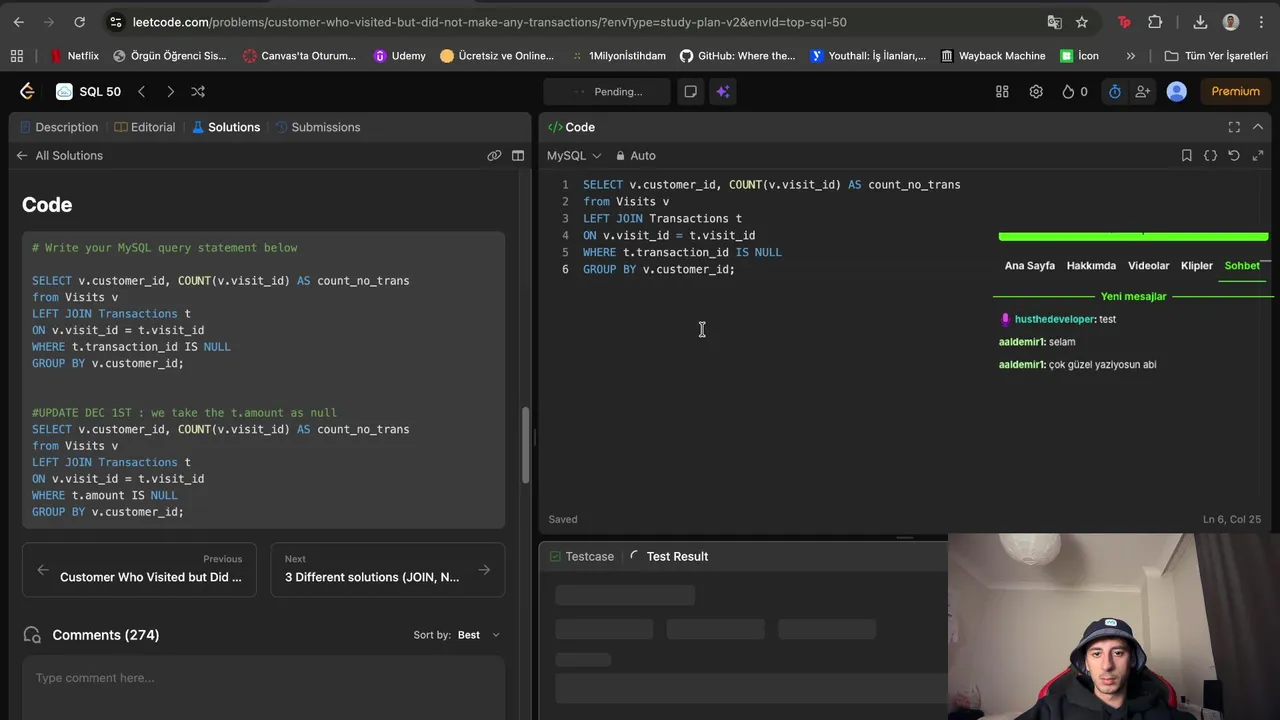Viewport: 1280px width, 720px height.
Task: Format code with braces icon
Action: (1210, 155)
